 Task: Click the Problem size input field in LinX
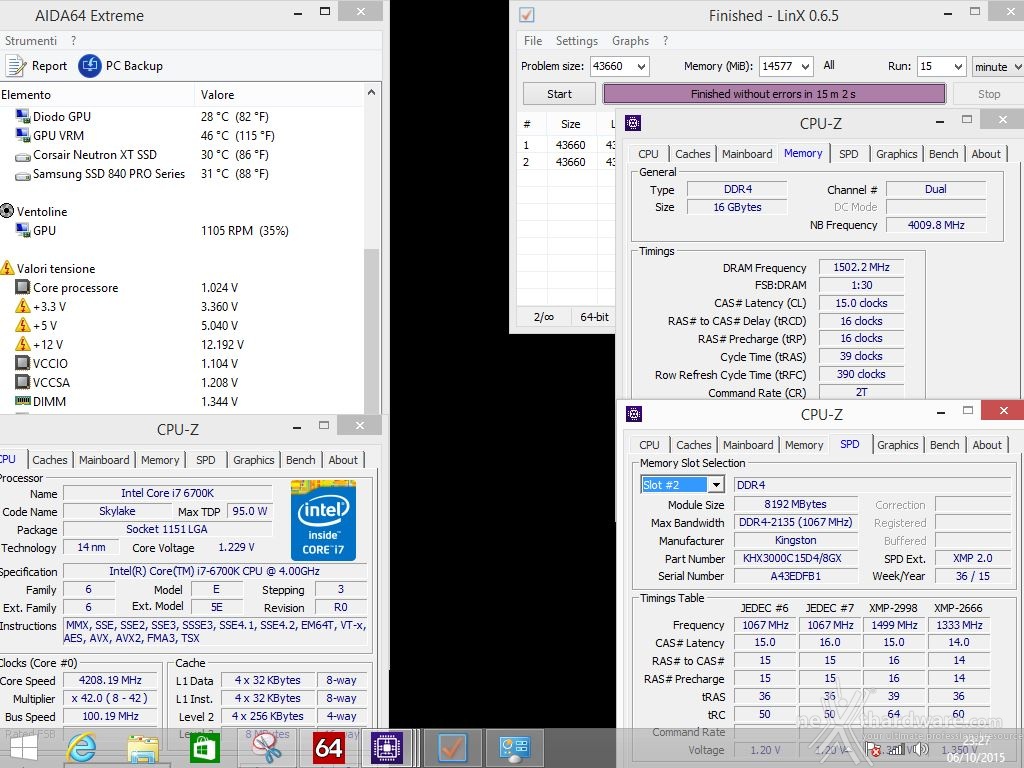click(612, 67)
